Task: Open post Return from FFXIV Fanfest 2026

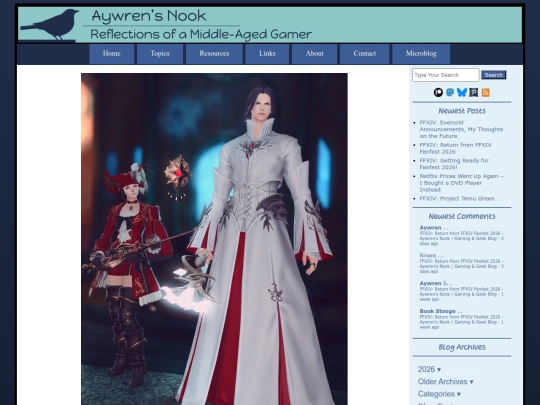Action: pyautogui.click(x=455, y=148)
